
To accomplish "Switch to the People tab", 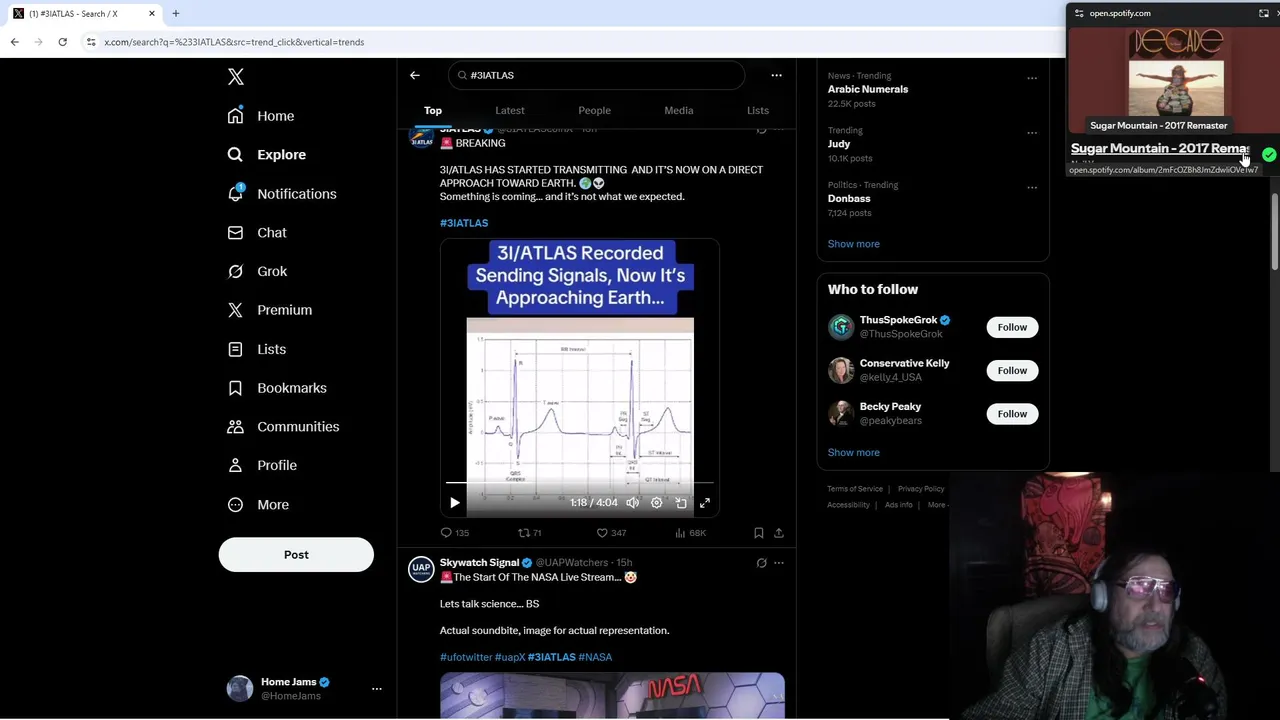I will (594, 110).
